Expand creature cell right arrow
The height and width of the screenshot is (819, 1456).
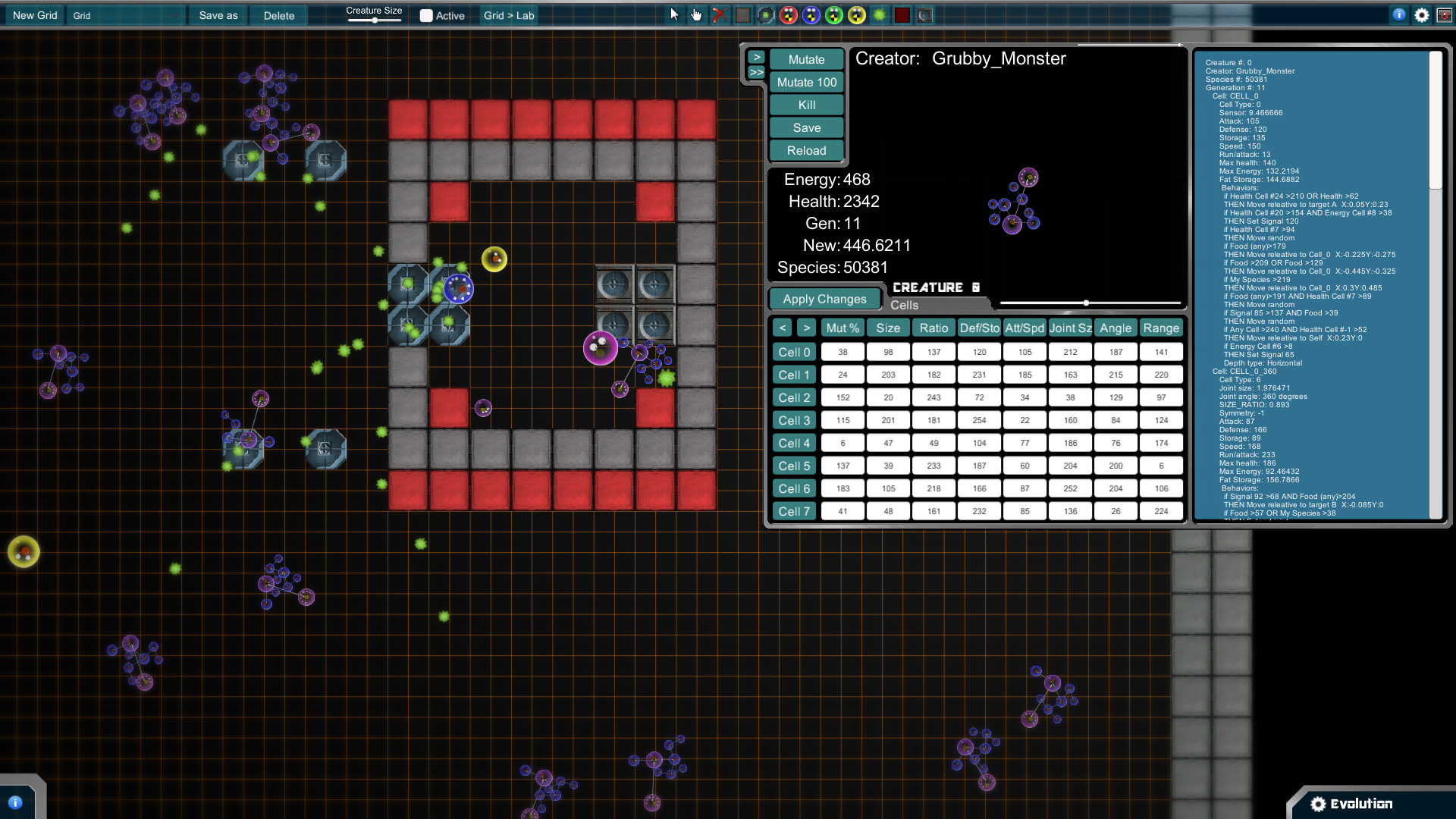tap(807, 328)
